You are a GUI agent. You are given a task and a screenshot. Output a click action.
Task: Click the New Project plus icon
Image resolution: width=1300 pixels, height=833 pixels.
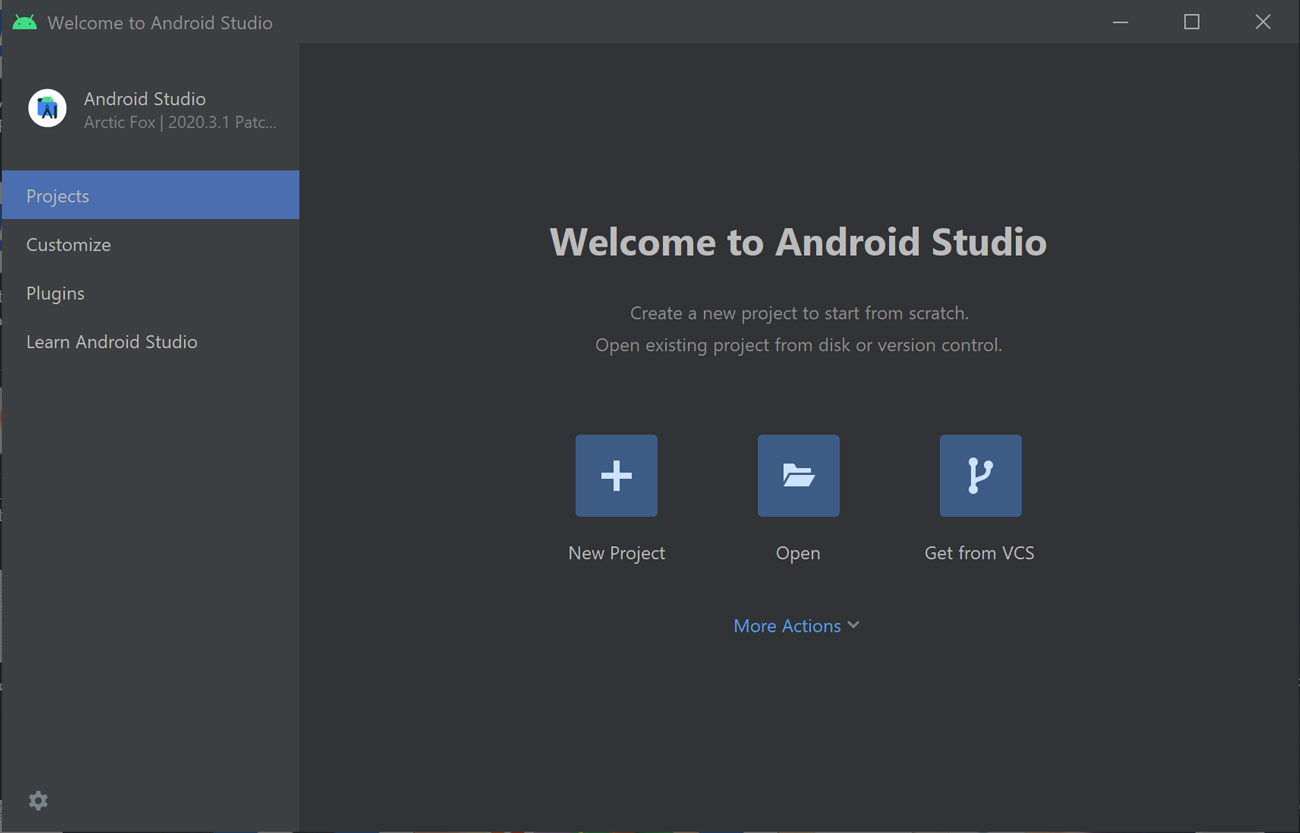[x=616, y=475]
